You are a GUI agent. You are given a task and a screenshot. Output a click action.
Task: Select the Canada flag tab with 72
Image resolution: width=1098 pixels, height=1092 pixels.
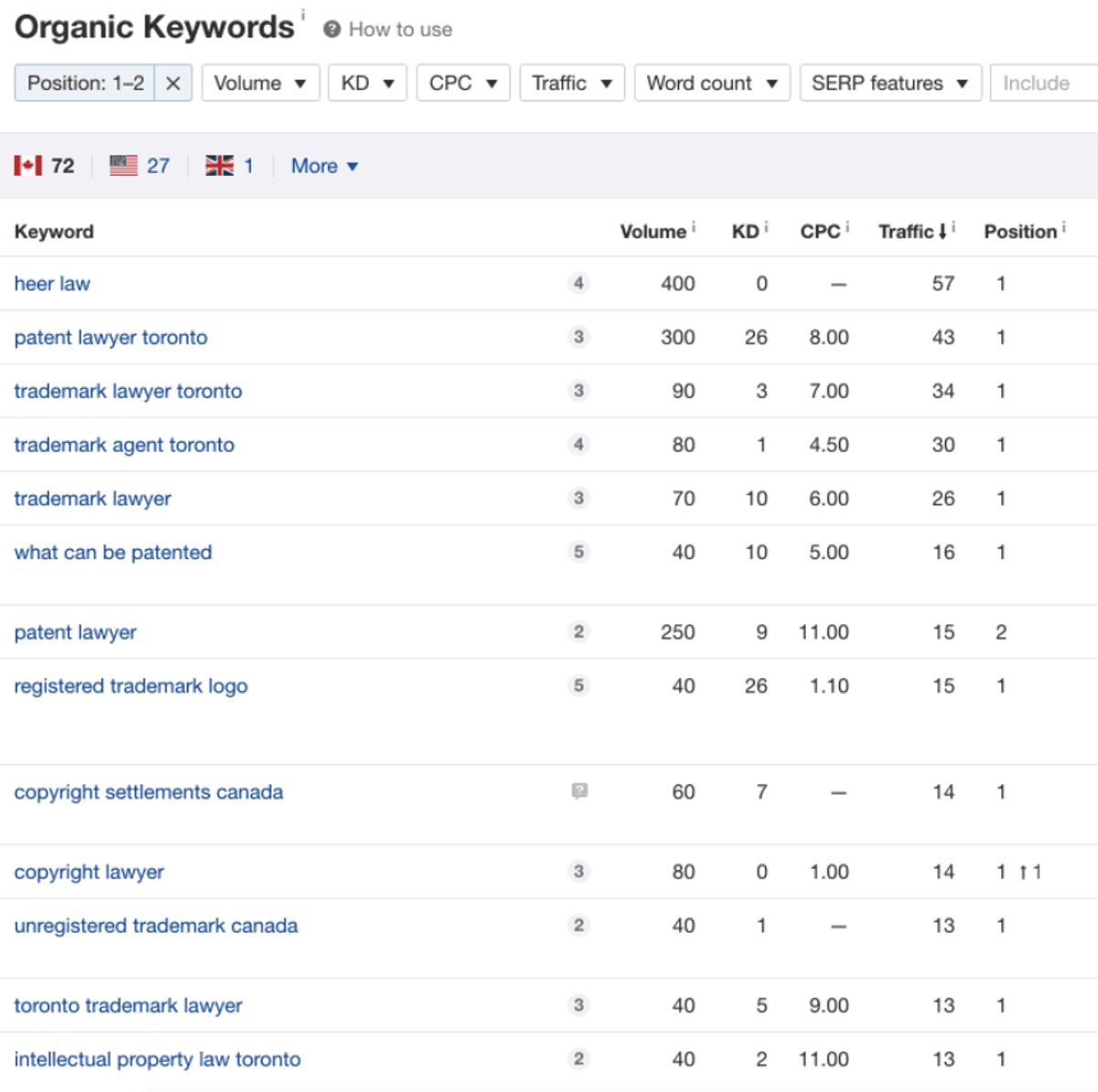click(44, 166)
